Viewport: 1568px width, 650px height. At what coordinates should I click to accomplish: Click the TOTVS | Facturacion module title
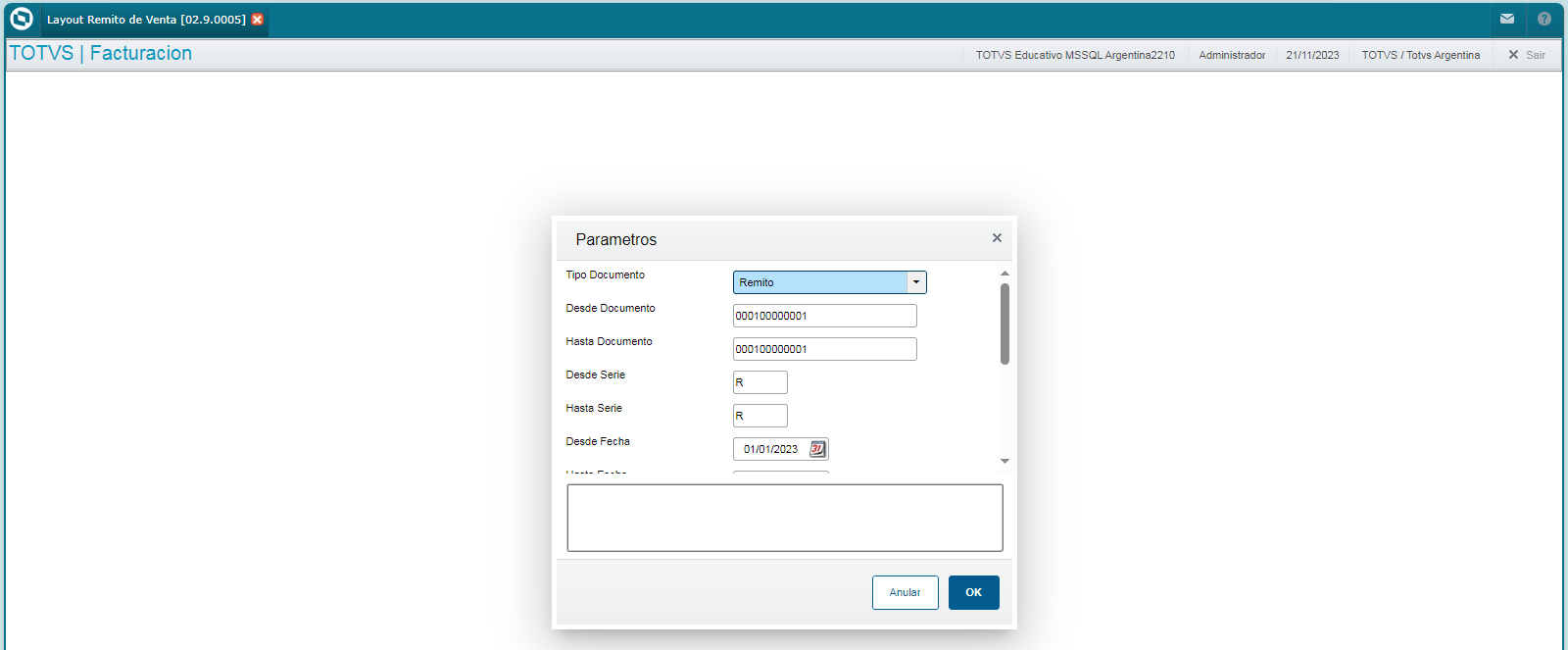click(x=101, y=53)
